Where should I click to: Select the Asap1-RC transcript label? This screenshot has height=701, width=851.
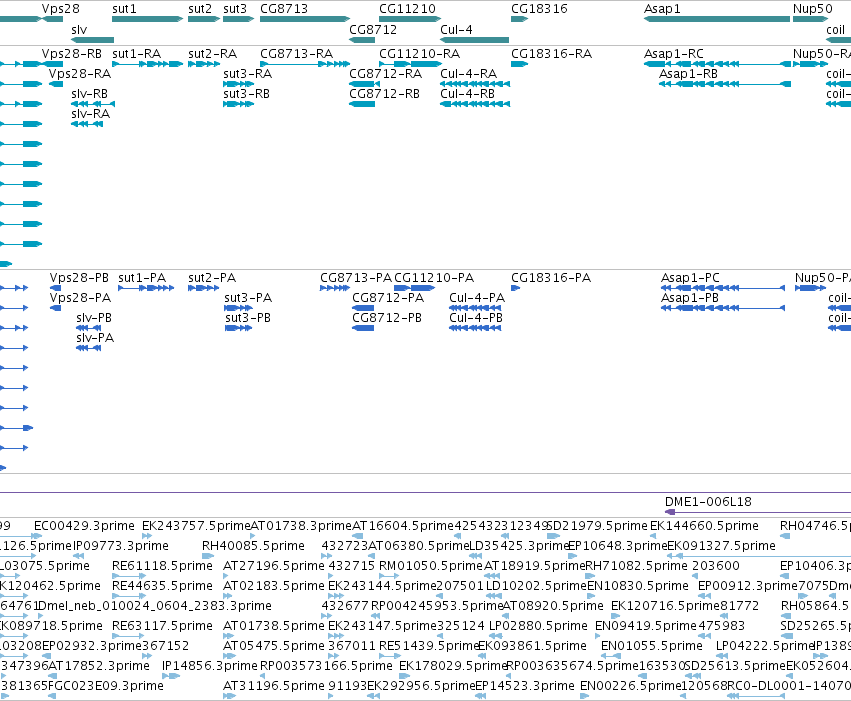pos(674,54)
